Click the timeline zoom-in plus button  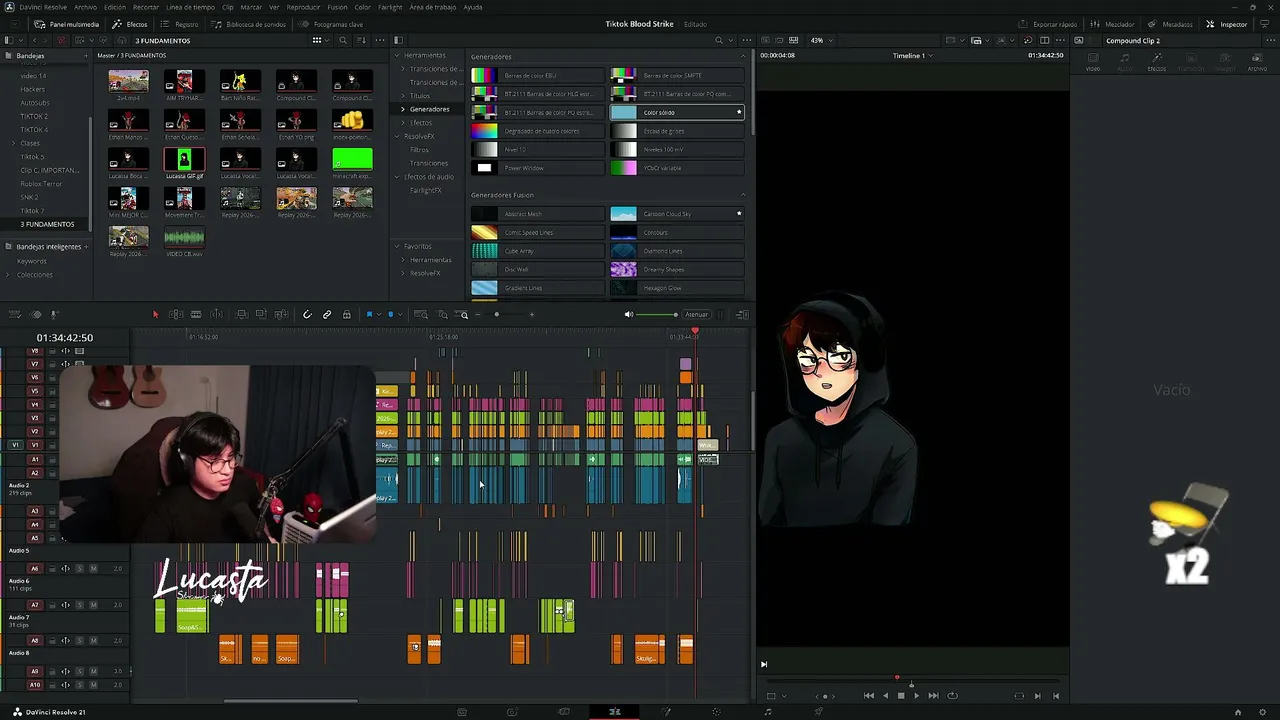point(531,315)
